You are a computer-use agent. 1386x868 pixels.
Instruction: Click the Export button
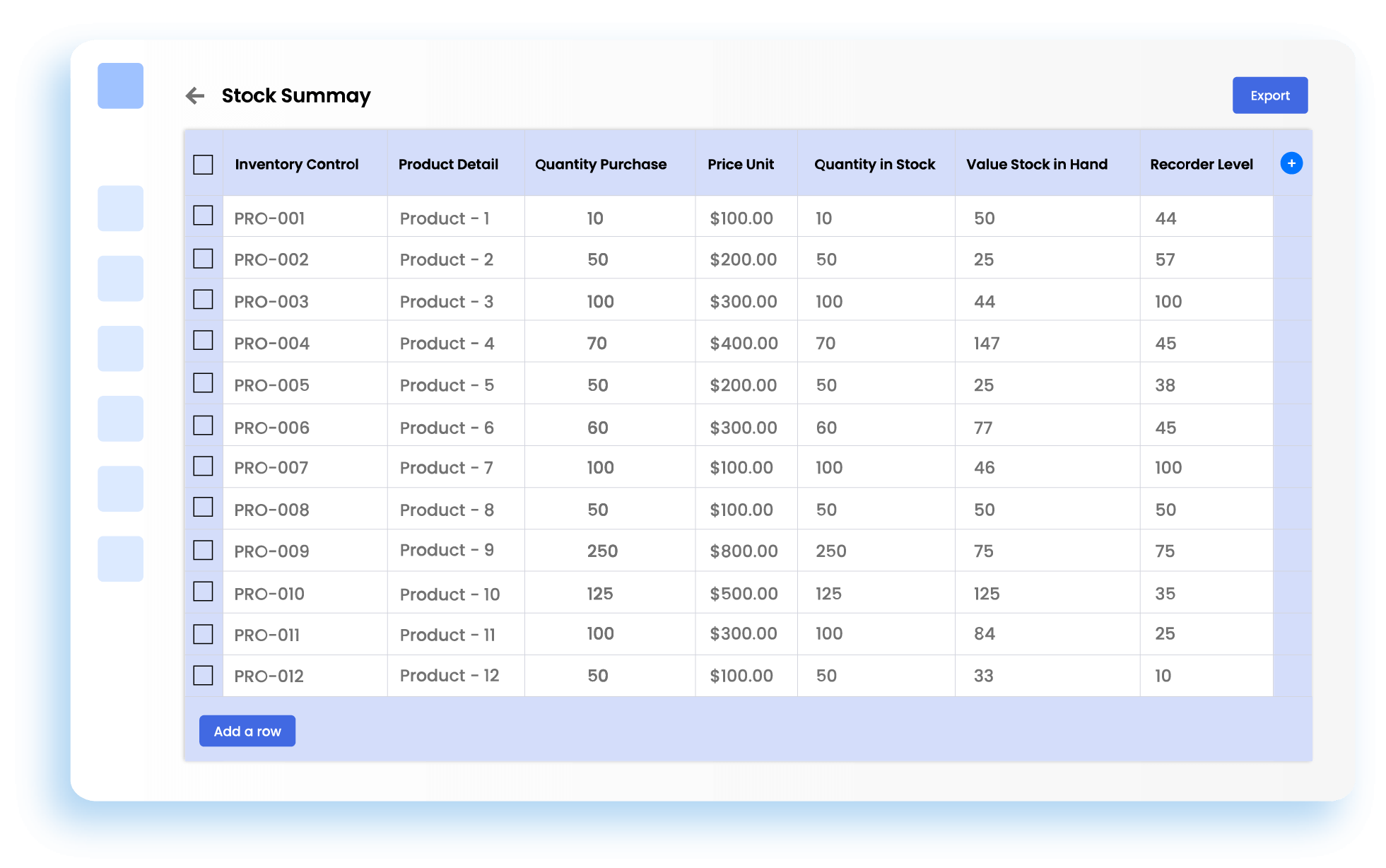pos(1269,95)
